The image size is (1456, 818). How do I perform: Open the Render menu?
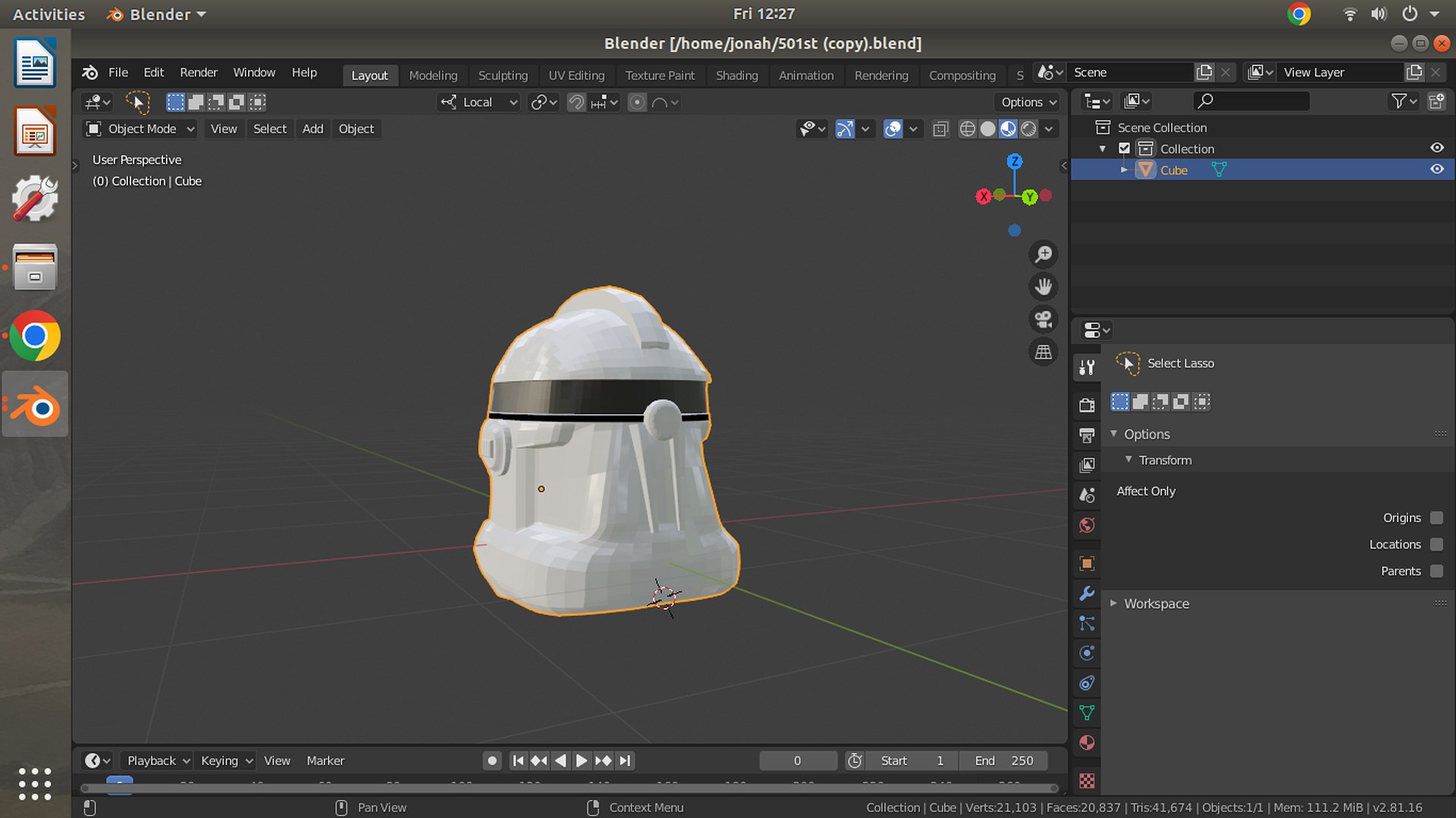pos(199,73)
